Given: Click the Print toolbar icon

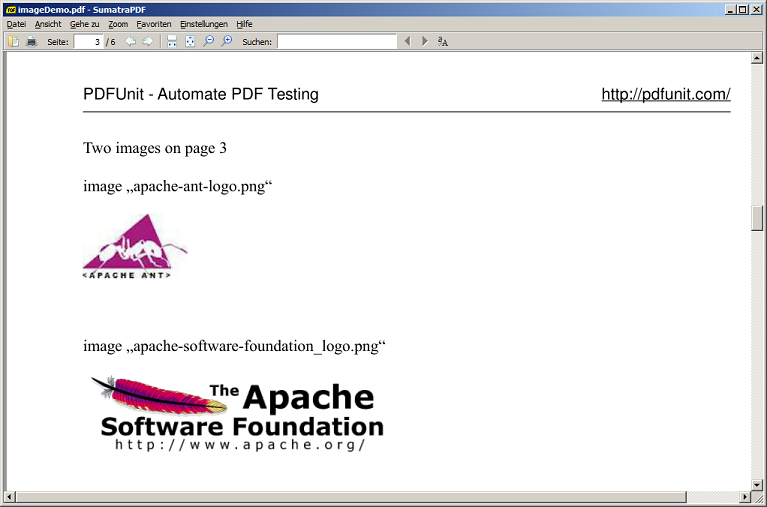Looking at the screenshot, I should pyautogui.click(x=31, y=41).
